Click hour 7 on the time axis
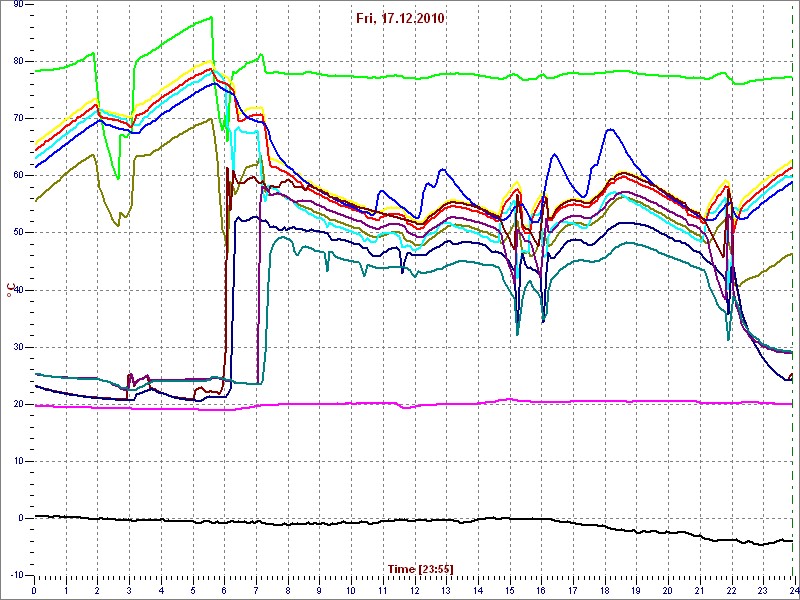 point(256,590)
